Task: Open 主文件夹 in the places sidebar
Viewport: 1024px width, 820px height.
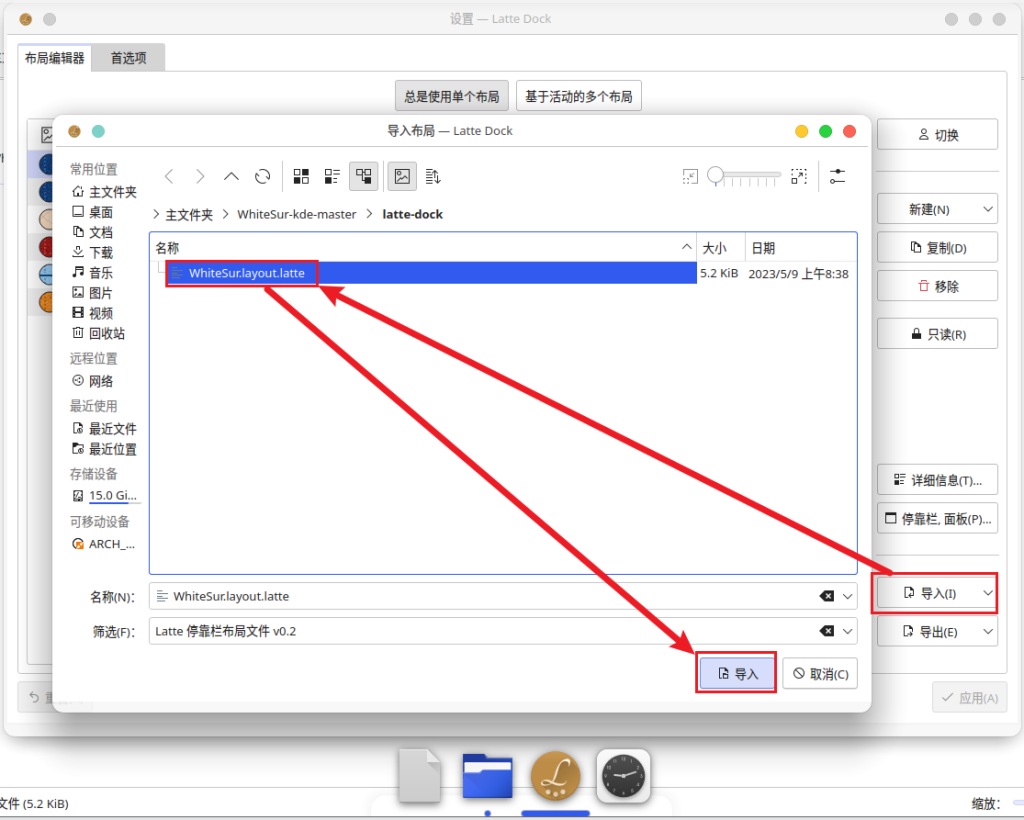Action: click(x=104, y=192)
